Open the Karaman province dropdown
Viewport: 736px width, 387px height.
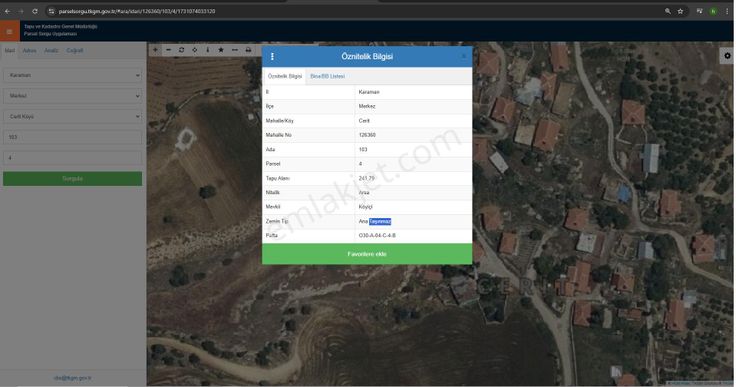point(73,75)
